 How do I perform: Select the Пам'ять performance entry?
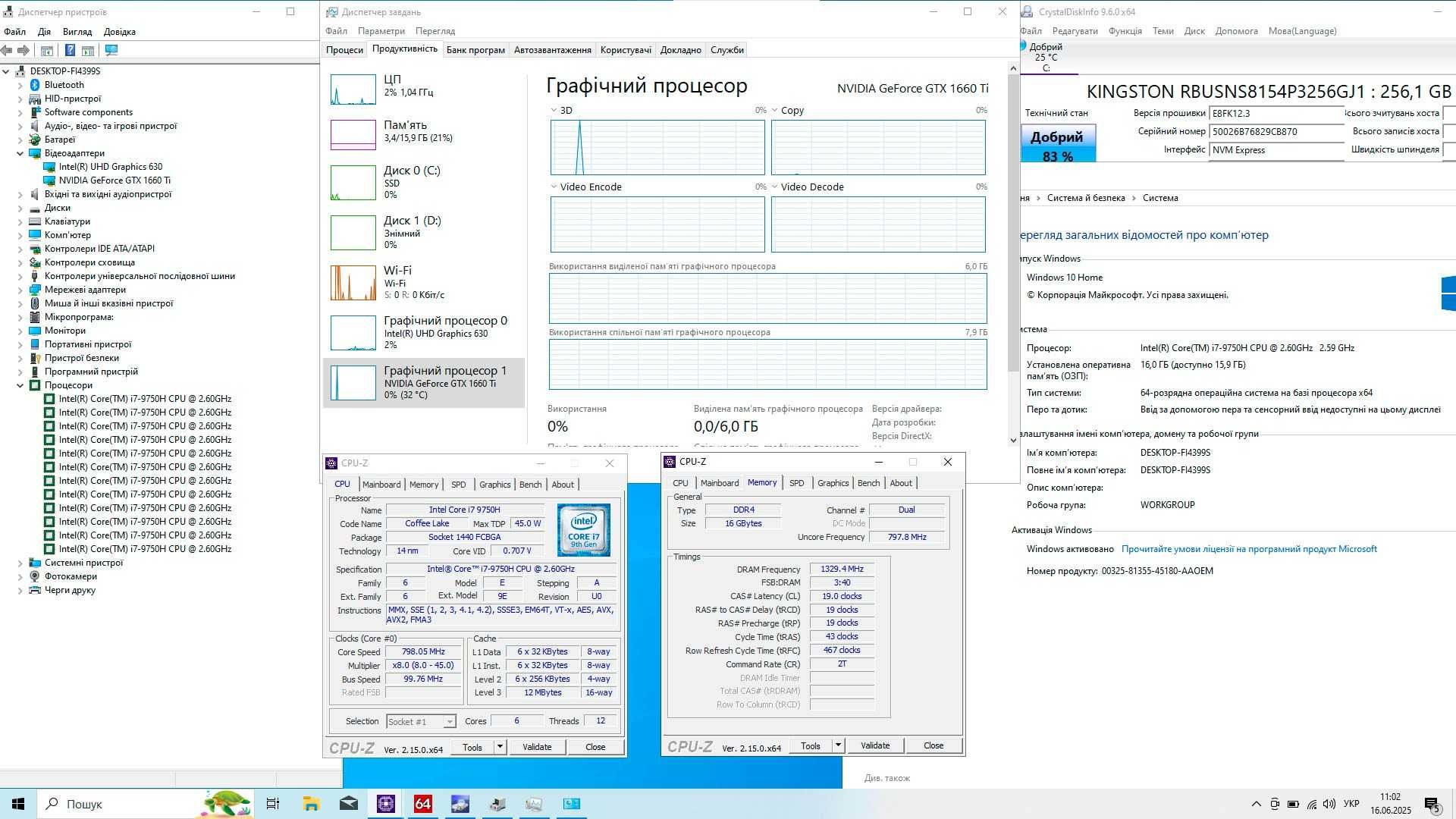point(423,133)
